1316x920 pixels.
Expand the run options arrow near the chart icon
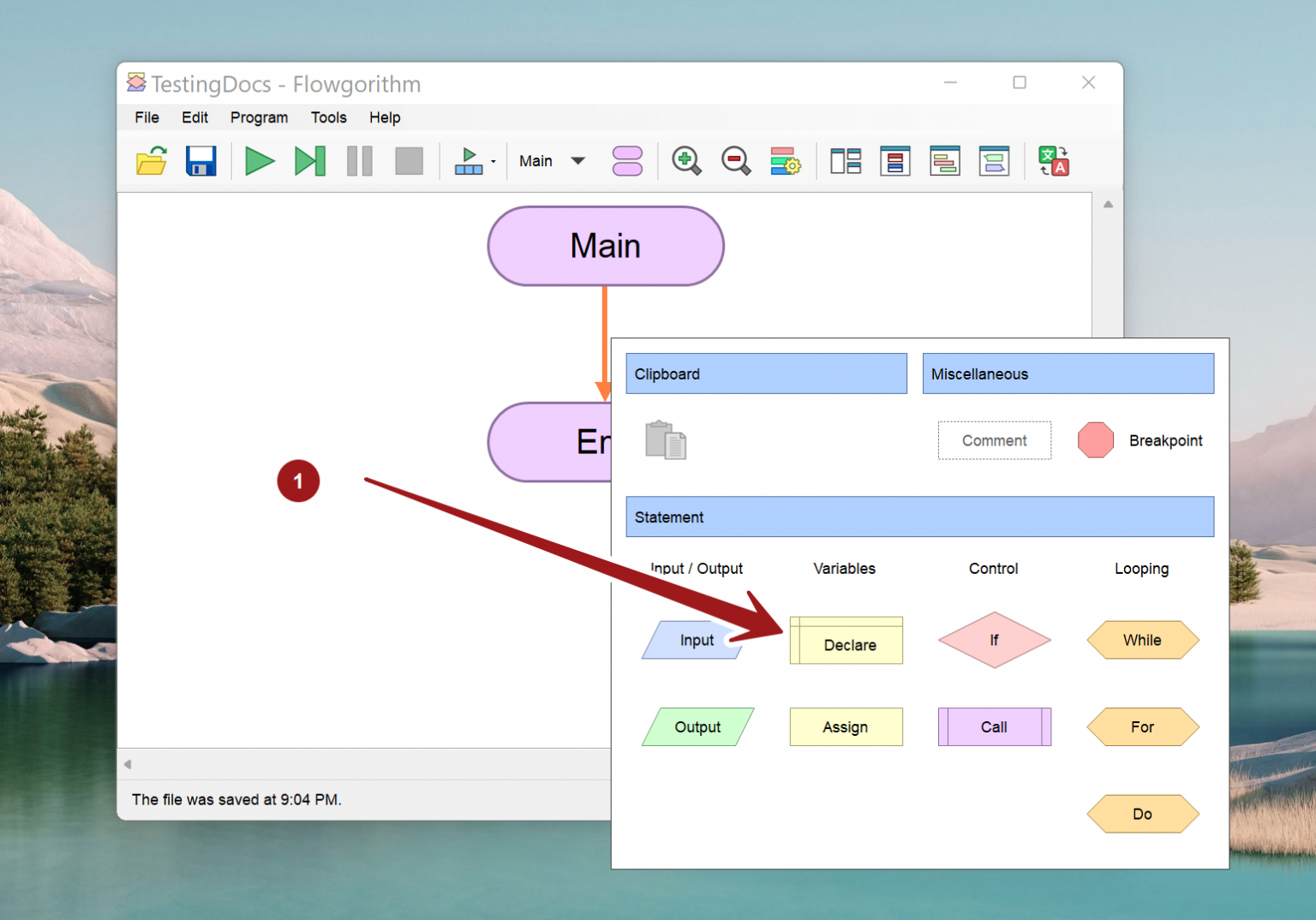[493, 161]
